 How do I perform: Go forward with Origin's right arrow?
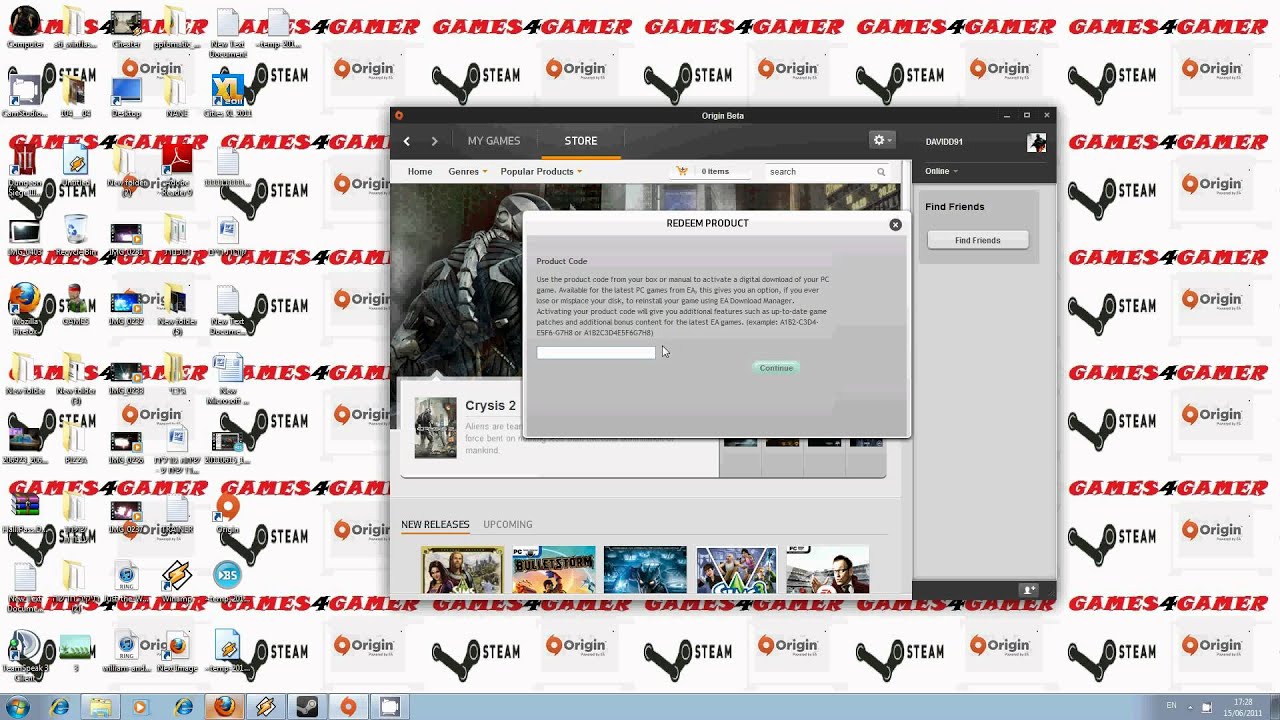pyautogui.click(x=434, y=141)
